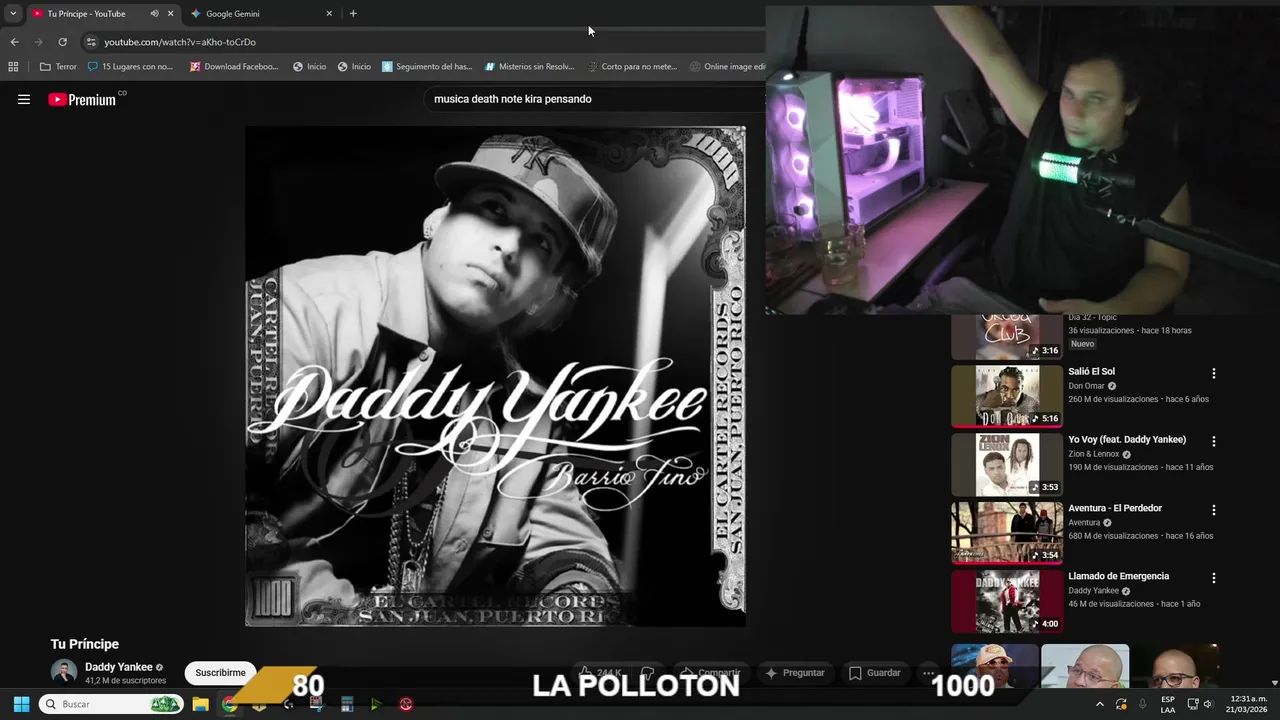Close the Tu Príncipe YouTube tab

click(170, 14)
